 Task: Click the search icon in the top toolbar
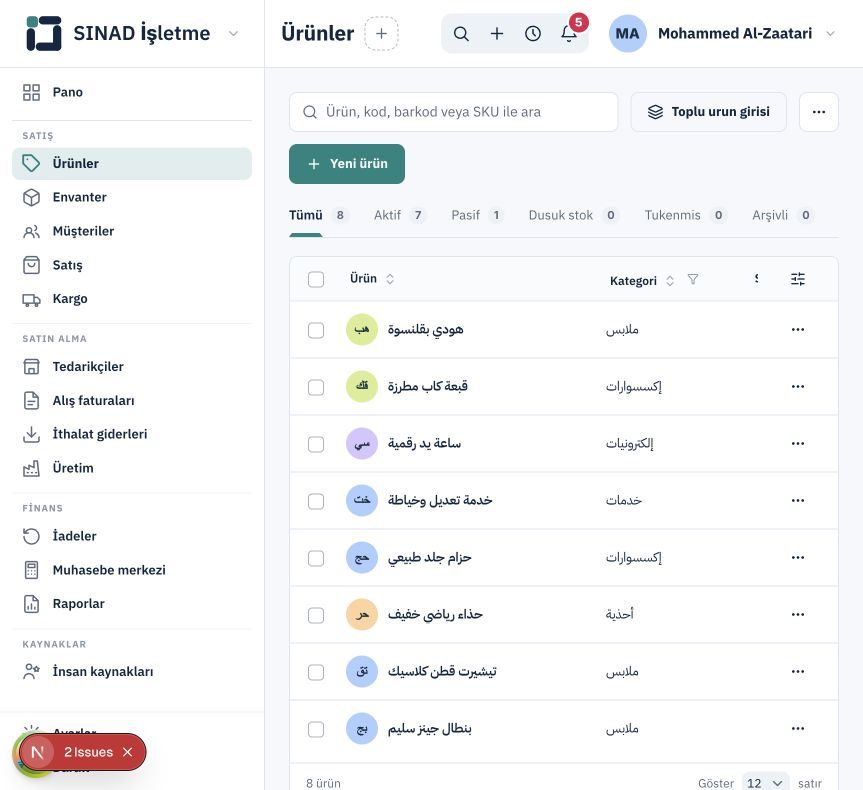[x=461, y=34]
